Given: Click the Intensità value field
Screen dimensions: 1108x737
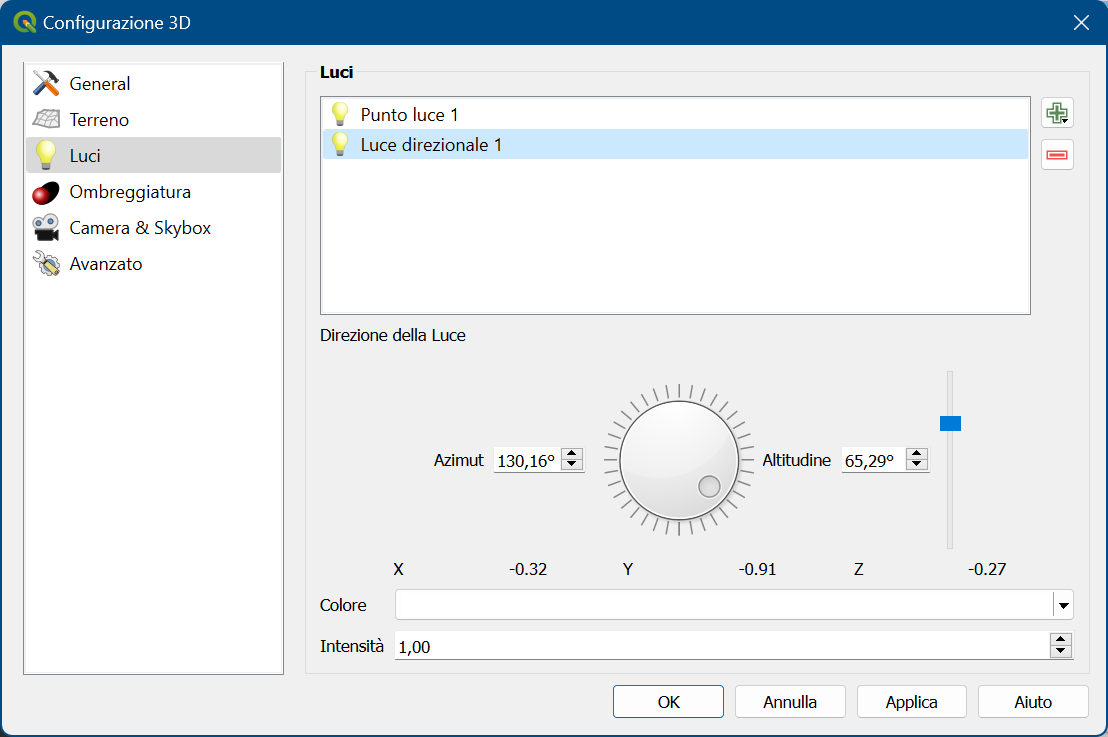Looking at the screenshot, I should 721,646.
